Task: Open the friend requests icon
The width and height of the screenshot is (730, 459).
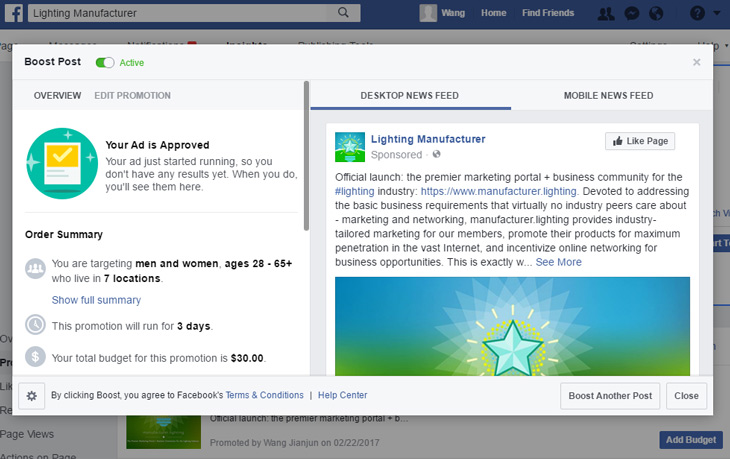Action: tap(606, 14)
